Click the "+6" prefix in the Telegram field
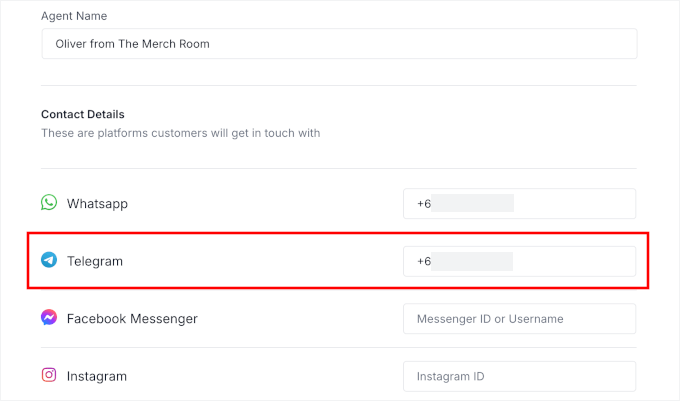The width and height of the screenshot is (680, 401). (x=424, y=261)
